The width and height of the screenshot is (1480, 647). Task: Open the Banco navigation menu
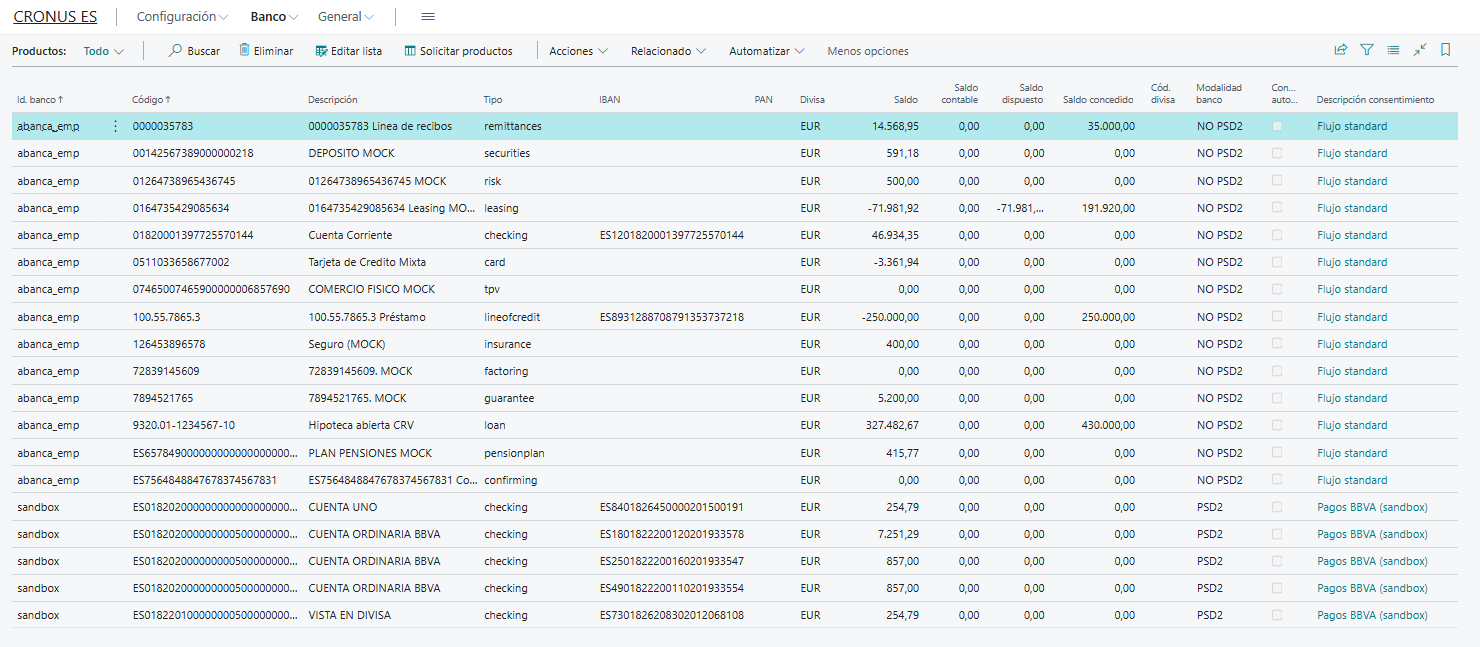(x=273, y=16)
